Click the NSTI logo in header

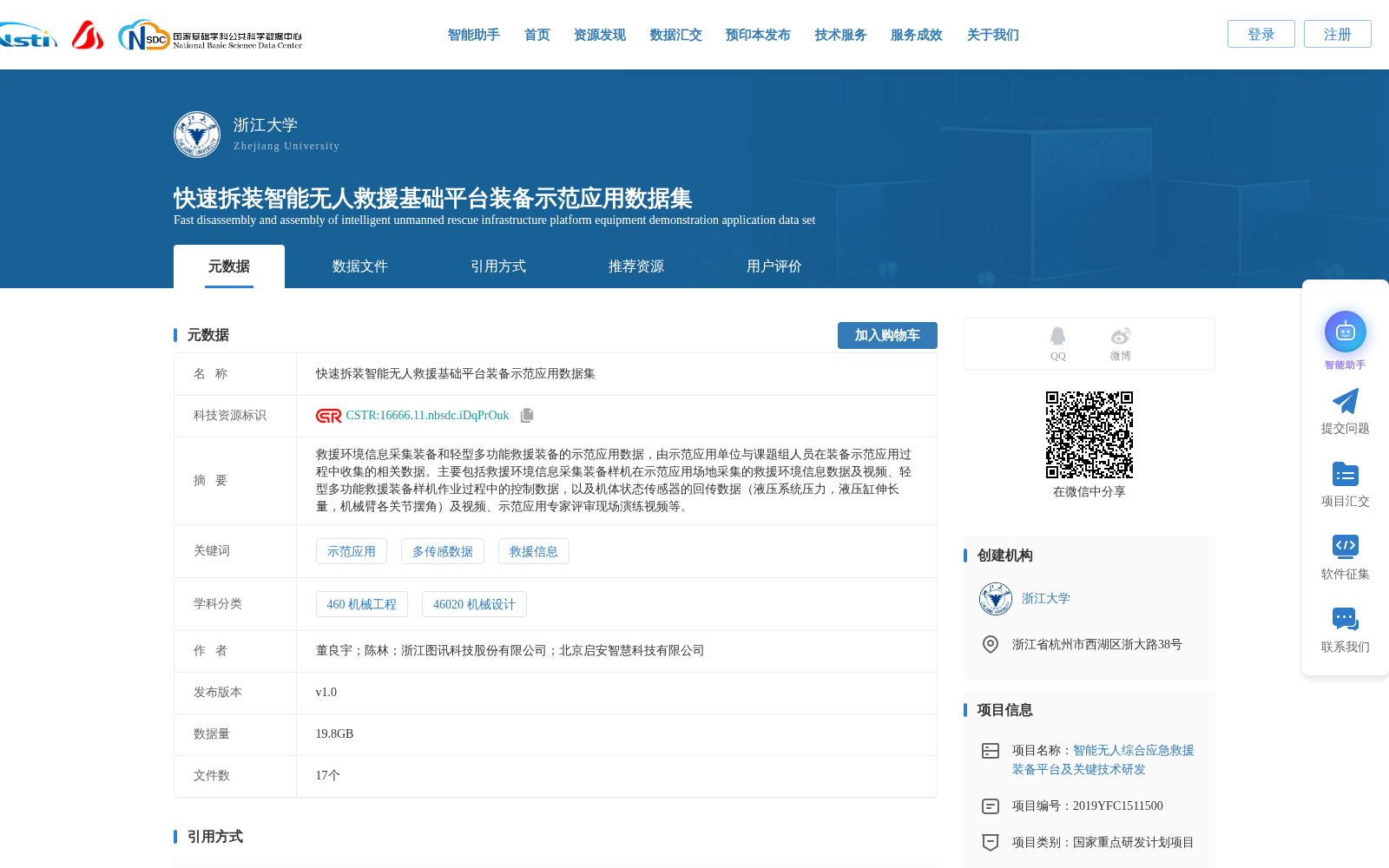coord(29,36)
